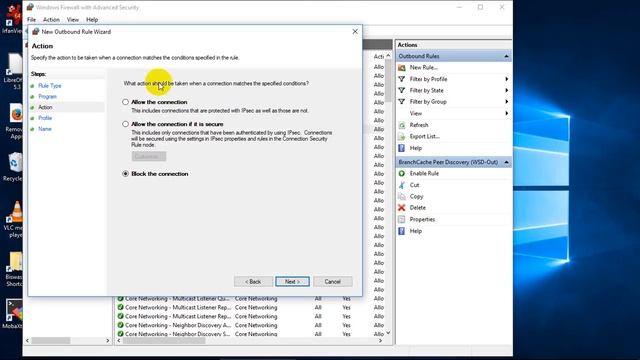Go to the Name wizard step
This screenshot has height=360, width=640.
pos(44,129)
